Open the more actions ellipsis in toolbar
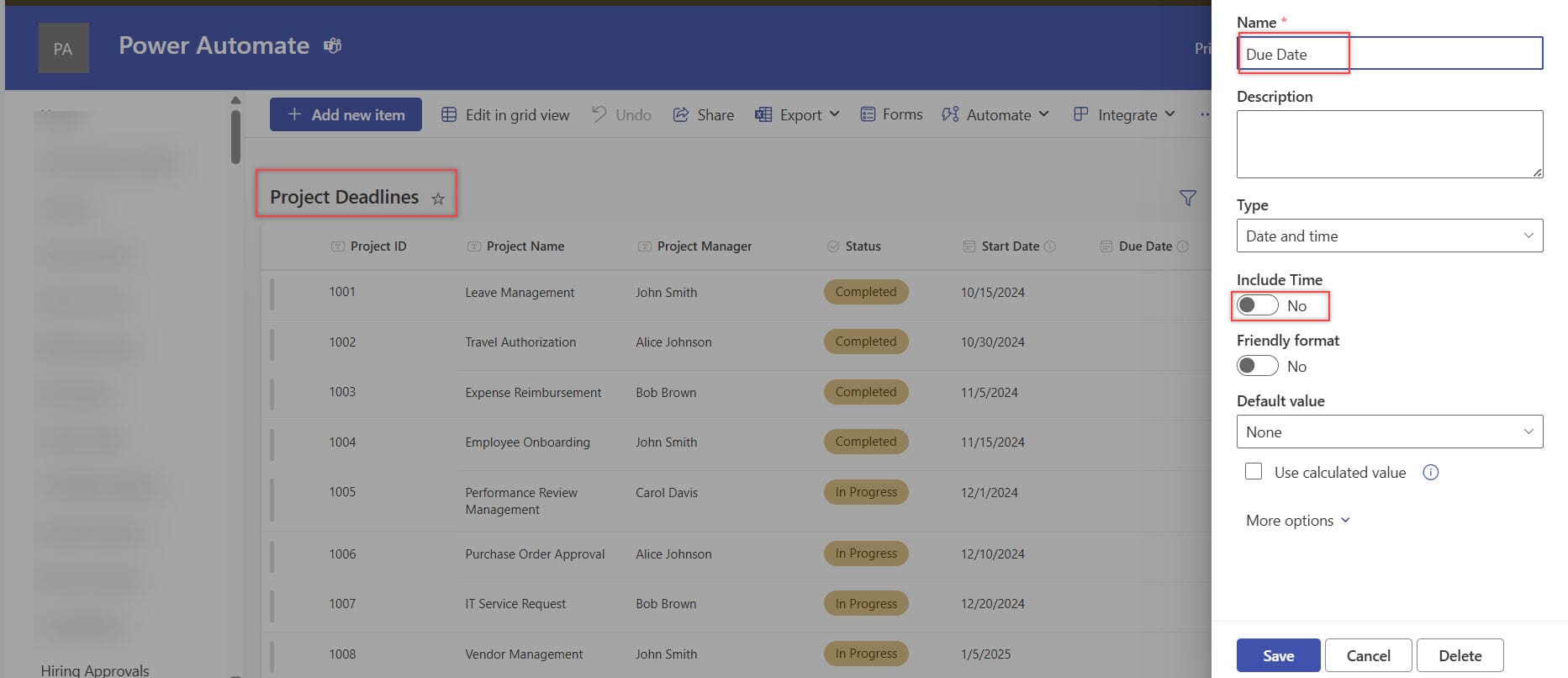The height and width of the screenshot is (678, 1568). click(x=1205, y=114)
